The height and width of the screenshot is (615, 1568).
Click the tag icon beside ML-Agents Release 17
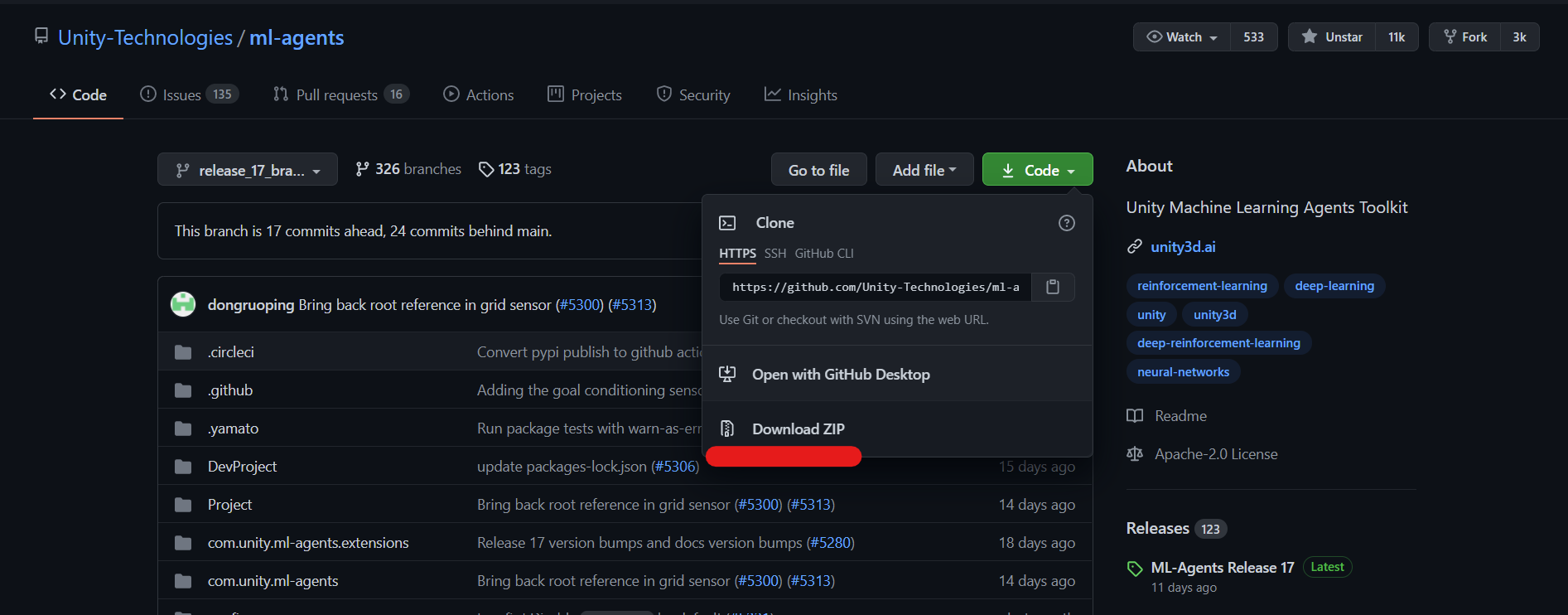click(x=1135, y=569)
